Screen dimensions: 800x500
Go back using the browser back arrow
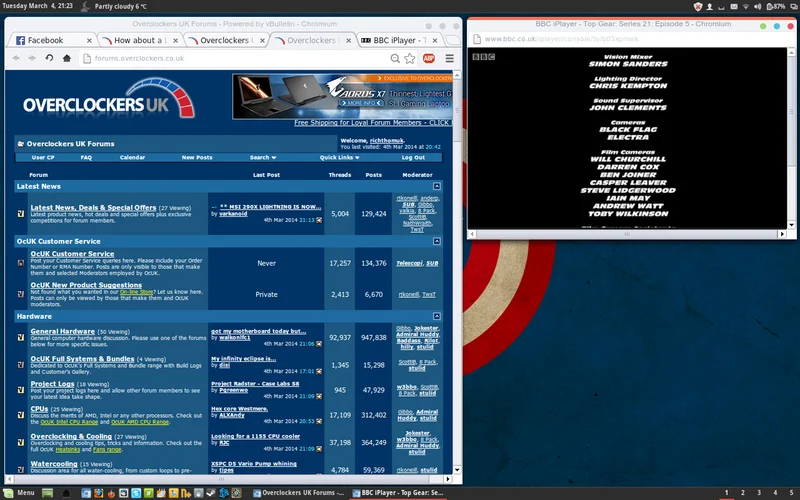tap(16, 58)
